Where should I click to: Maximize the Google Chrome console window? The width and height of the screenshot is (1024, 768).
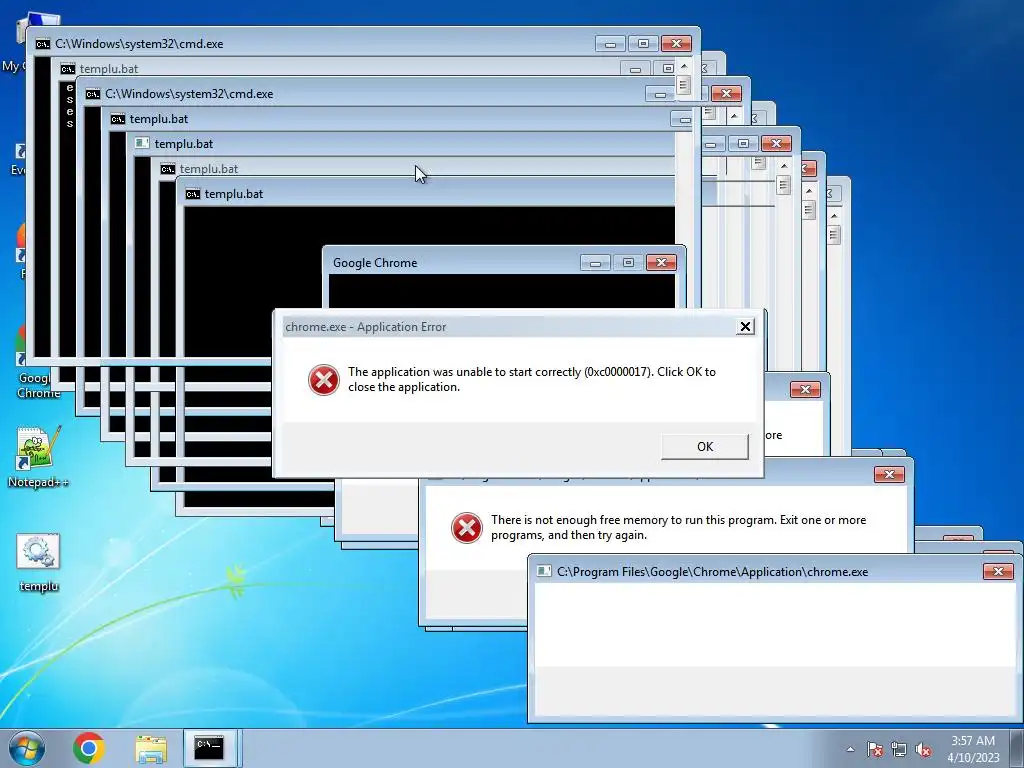point(628,263)
